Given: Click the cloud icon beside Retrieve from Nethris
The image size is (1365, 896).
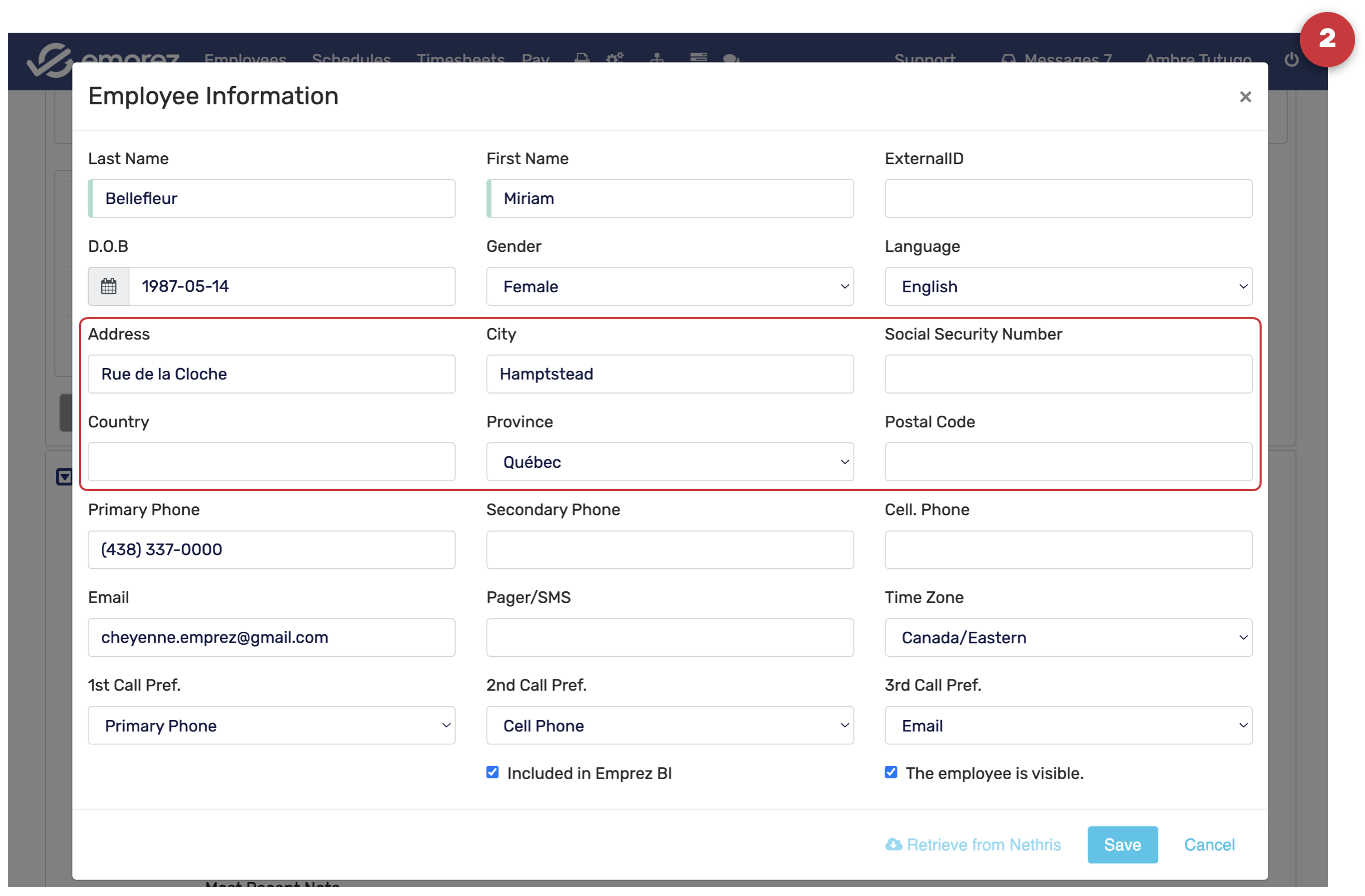Looking at the screenshot, I should click(893, 845).
